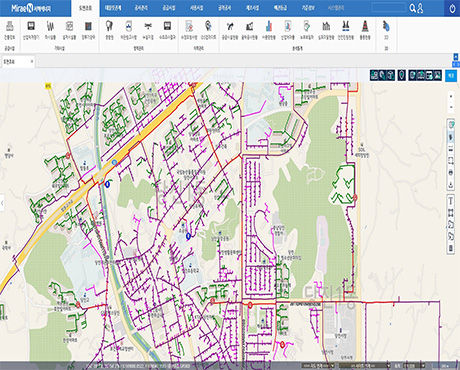Select the text T tool on map toolbar

(x=451, y=201)
